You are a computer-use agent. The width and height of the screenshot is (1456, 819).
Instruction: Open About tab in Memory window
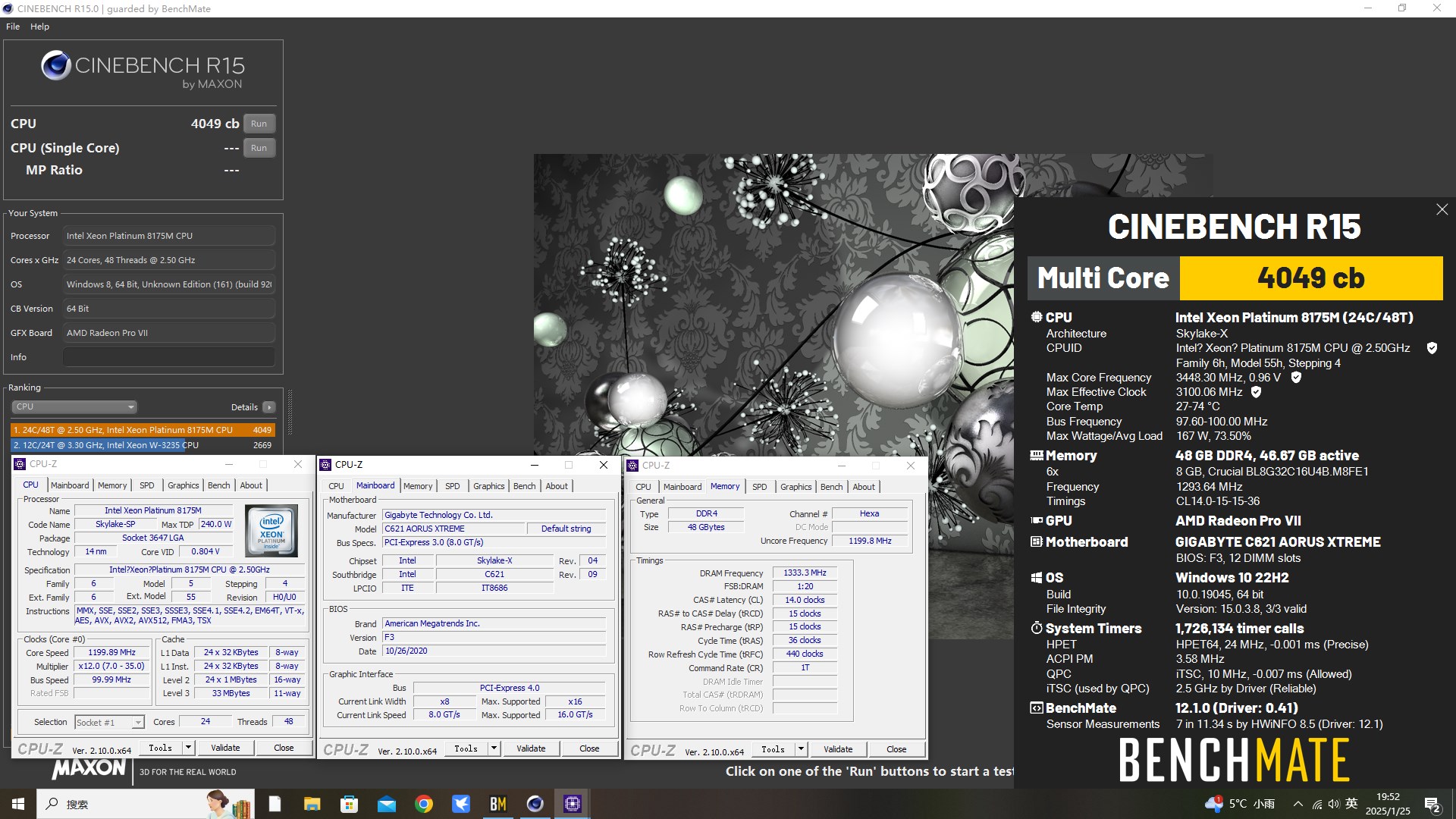tap(863, 487)
